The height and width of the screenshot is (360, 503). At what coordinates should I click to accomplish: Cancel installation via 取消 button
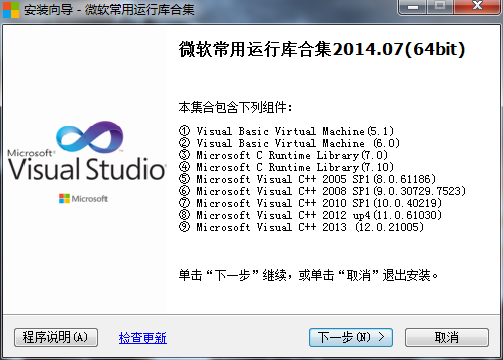coord(447,337)
